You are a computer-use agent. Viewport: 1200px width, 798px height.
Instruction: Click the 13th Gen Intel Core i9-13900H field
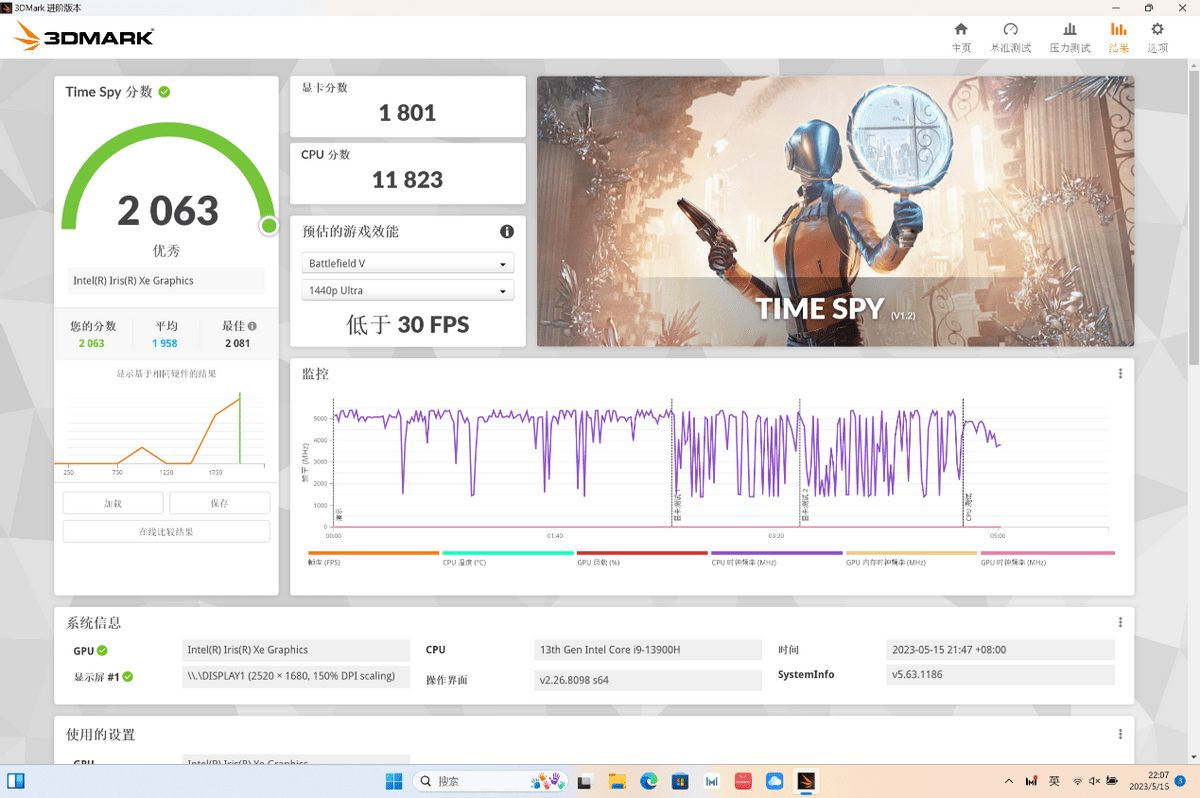[x=648, y=650]
